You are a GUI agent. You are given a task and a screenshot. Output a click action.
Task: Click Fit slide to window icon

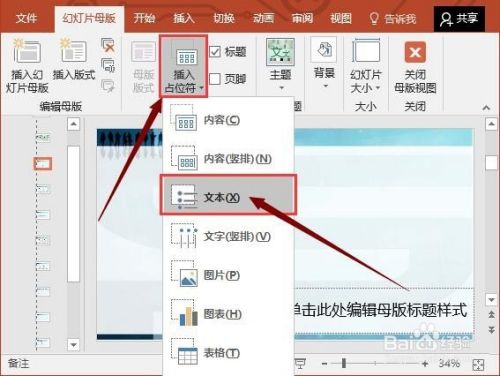(478, 364)
